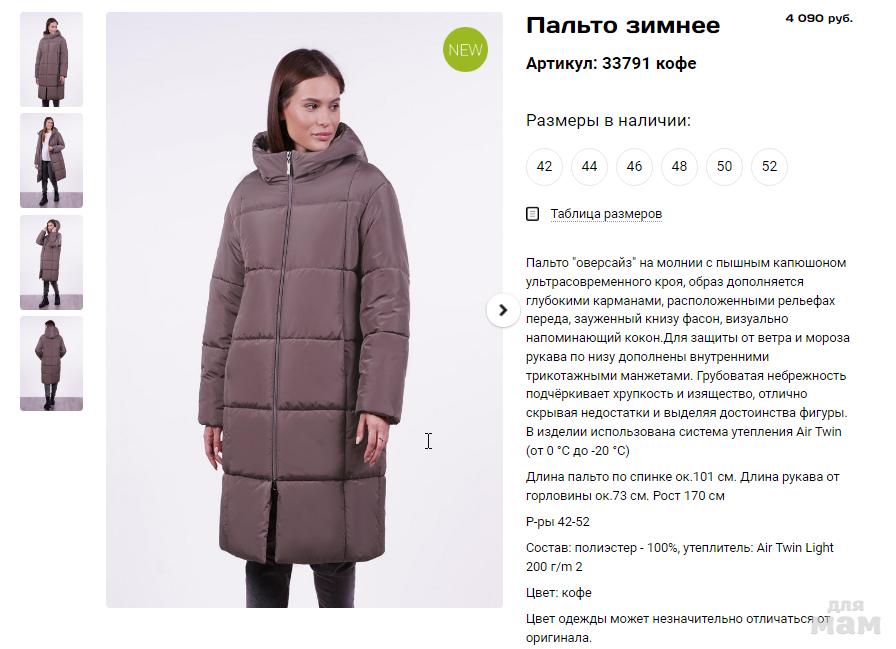Select size 46
This screenshot has width=896, height=649.
[634, 167]
